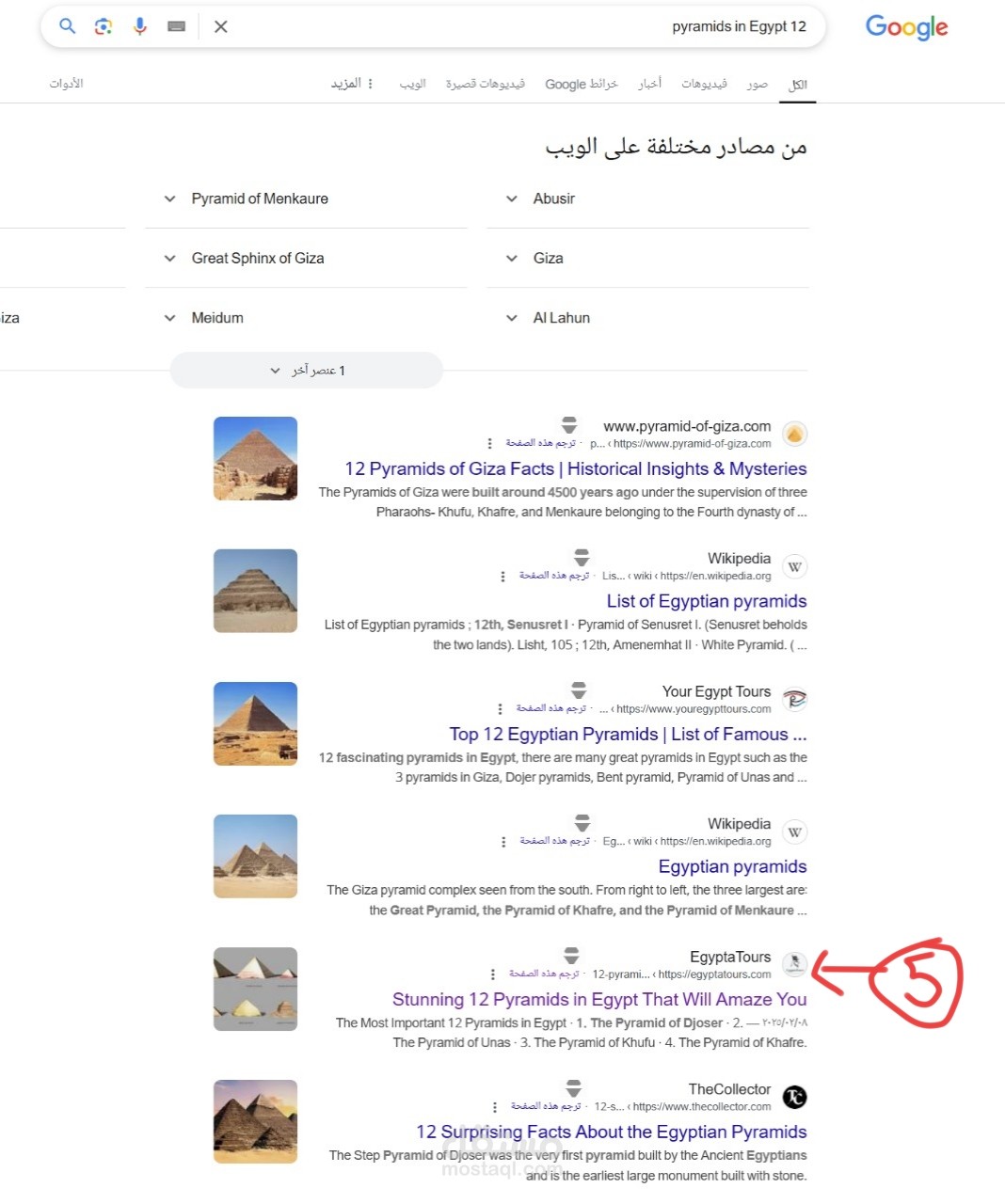The width and height of the screenshot is (1005, 1204).
Task: Click the dropdown icon above TheCollector translate link
Action: (573, 1088)
